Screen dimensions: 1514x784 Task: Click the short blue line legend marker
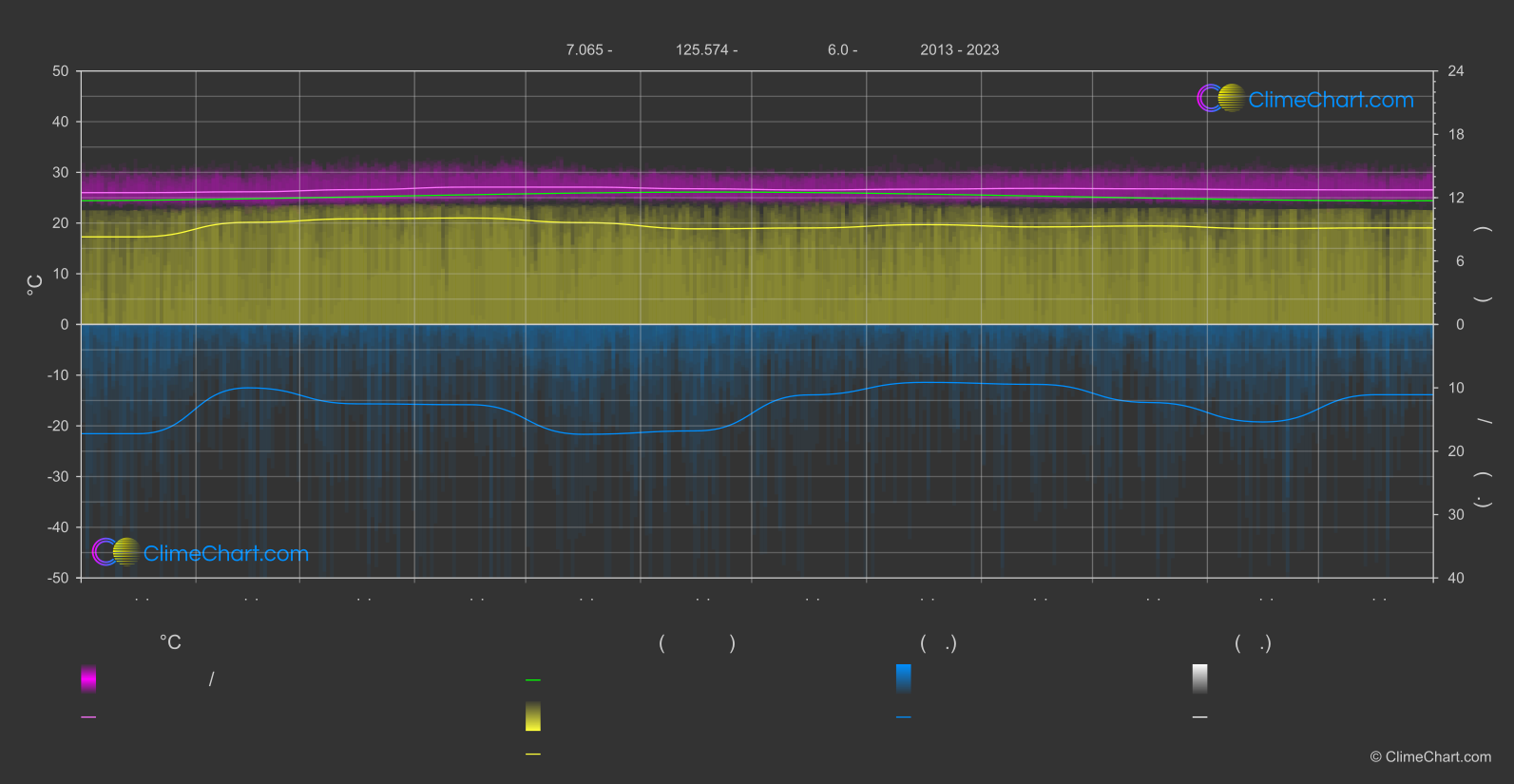904,717
